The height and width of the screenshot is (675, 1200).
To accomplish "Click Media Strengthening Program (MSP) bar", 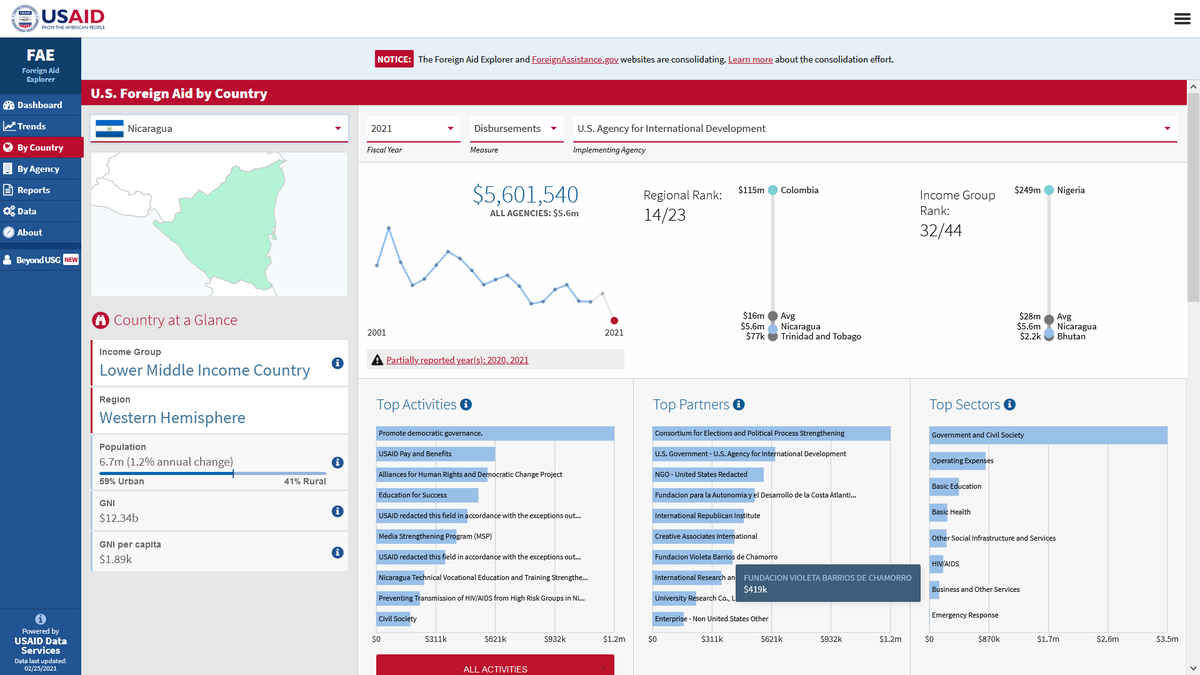I will point(416,536).
